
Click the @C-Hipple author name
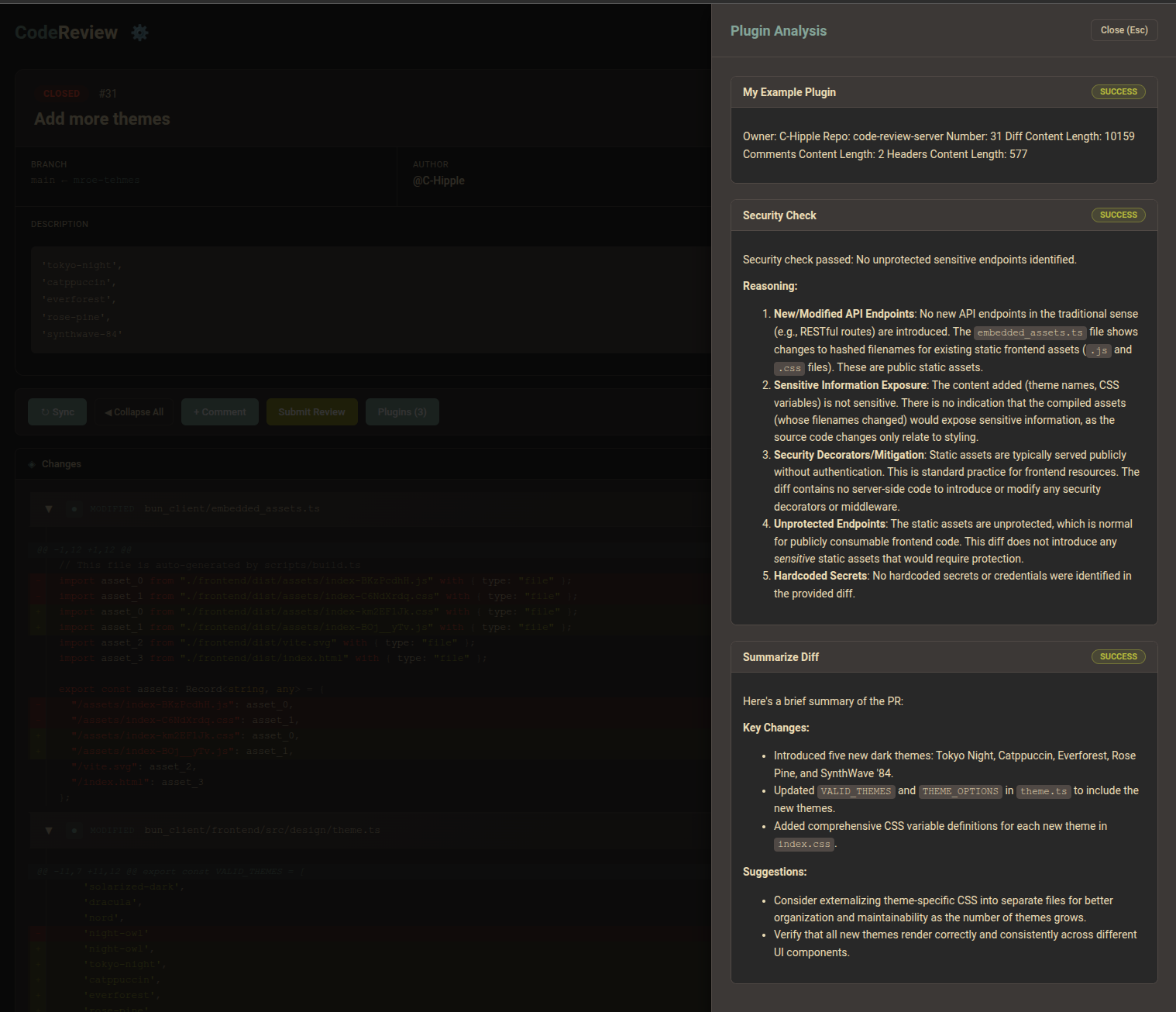[438, 181]
